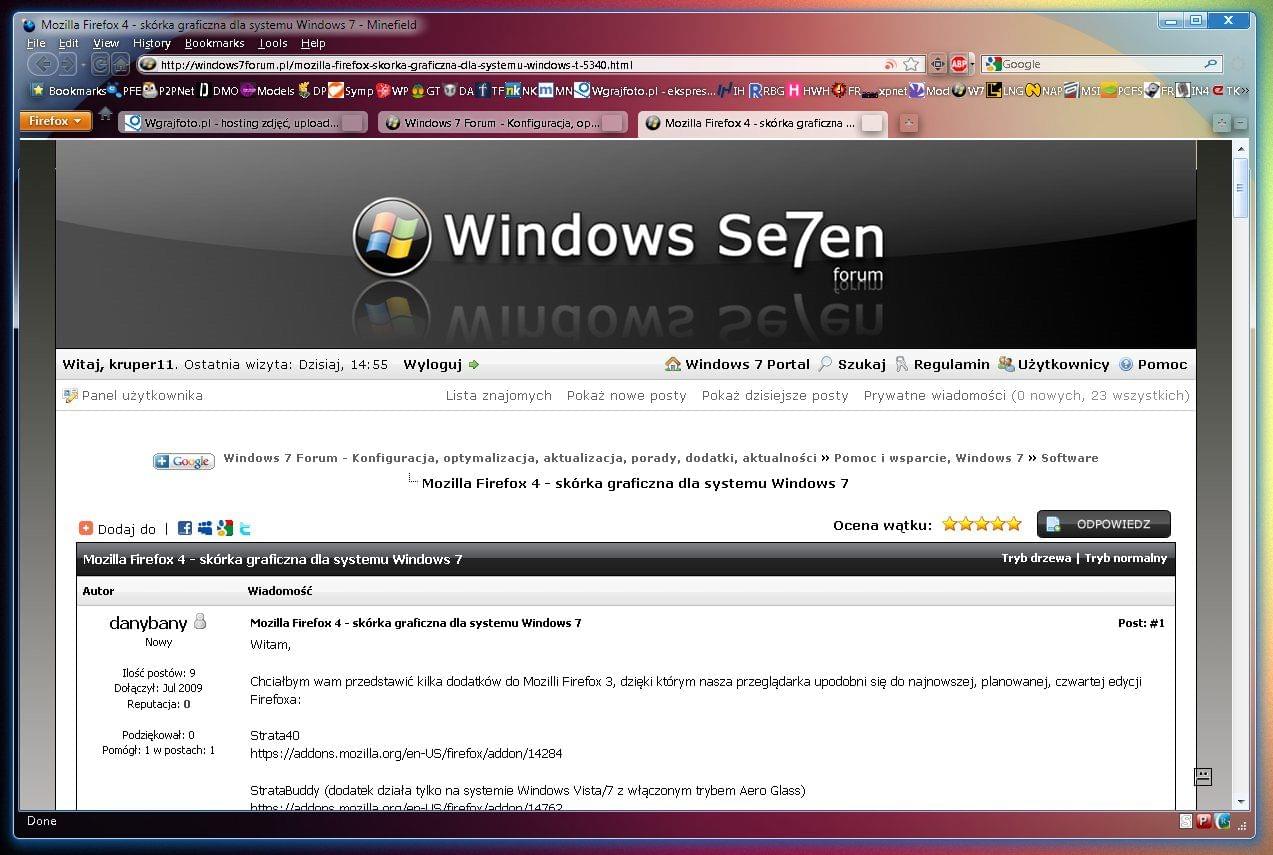The image size is (1273, 855).
Task: Share thread on Facebook icon
Action: click(184, 528)
